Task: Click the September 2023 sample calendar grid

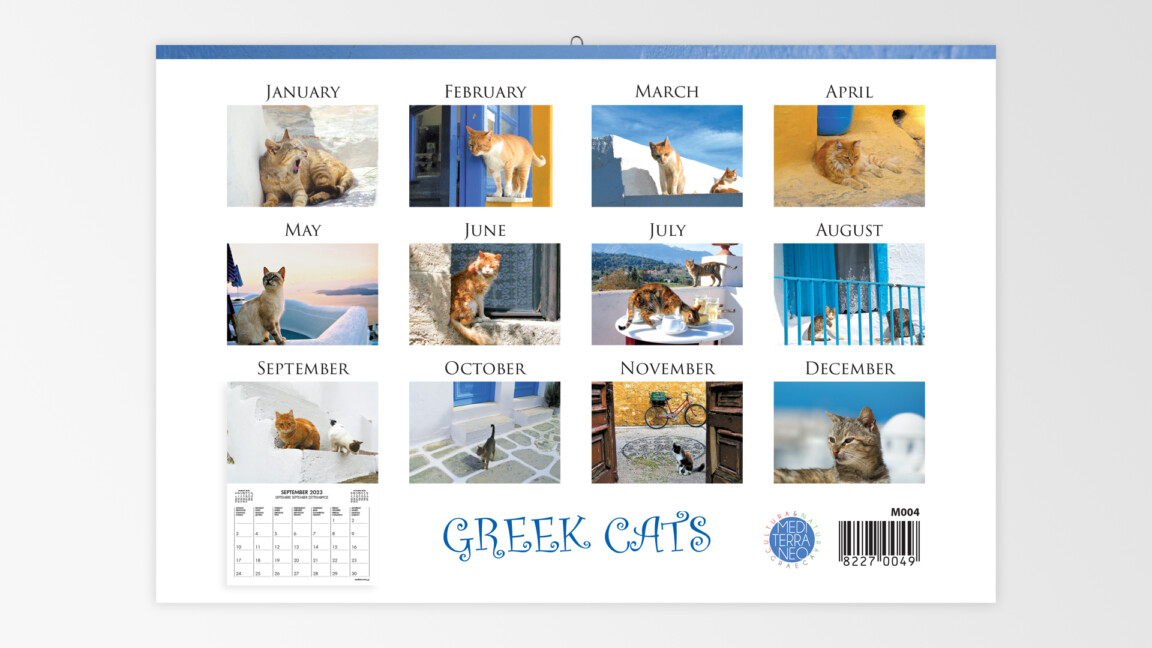Action: 300,535
